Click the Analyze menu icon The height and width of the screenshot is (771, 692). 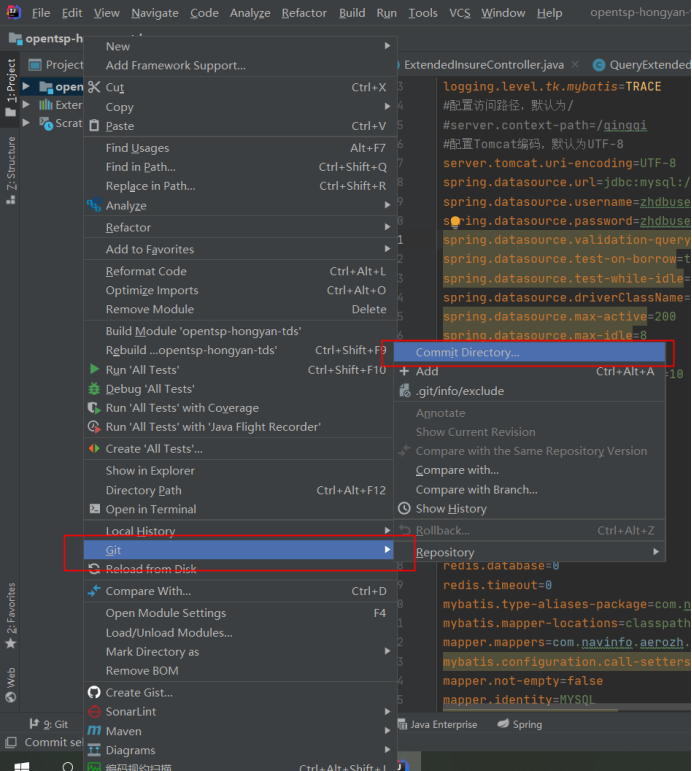point(94,205)
